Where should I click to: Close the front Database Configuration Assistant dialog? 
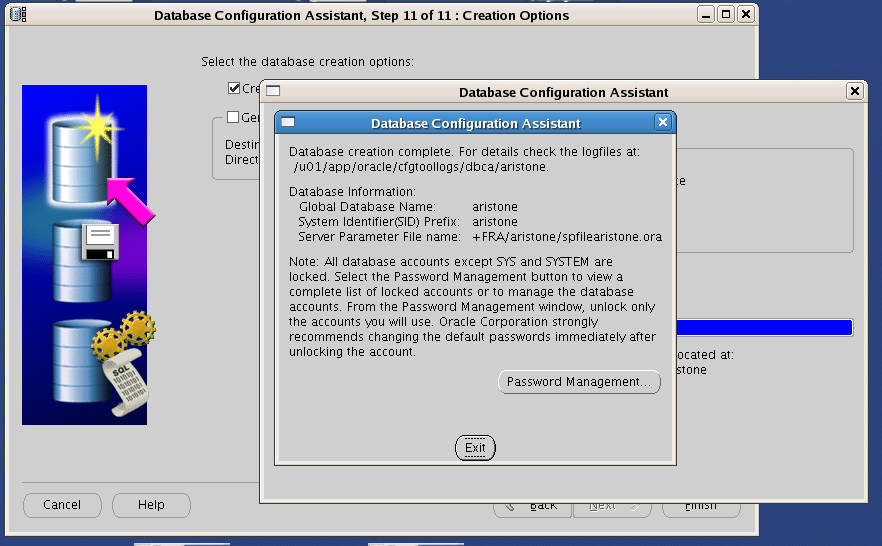tap(663, 122)
